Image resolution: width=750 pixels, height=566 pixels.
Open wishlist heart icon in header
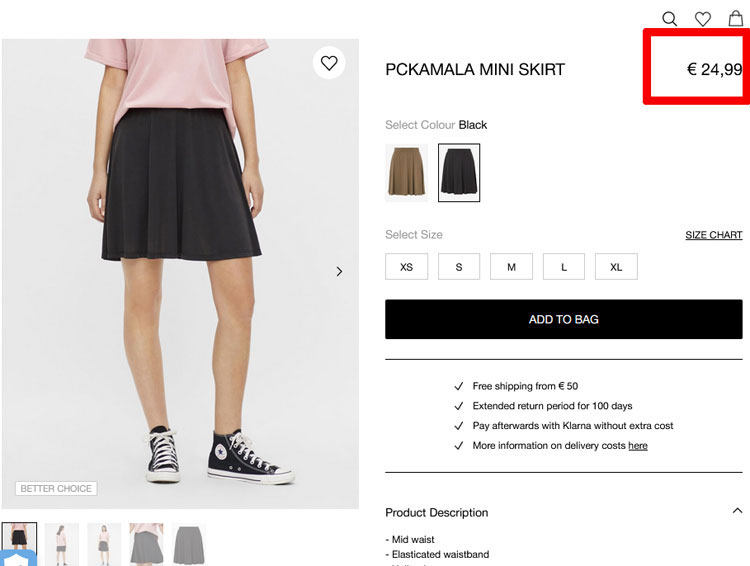(x=703, y=18)
